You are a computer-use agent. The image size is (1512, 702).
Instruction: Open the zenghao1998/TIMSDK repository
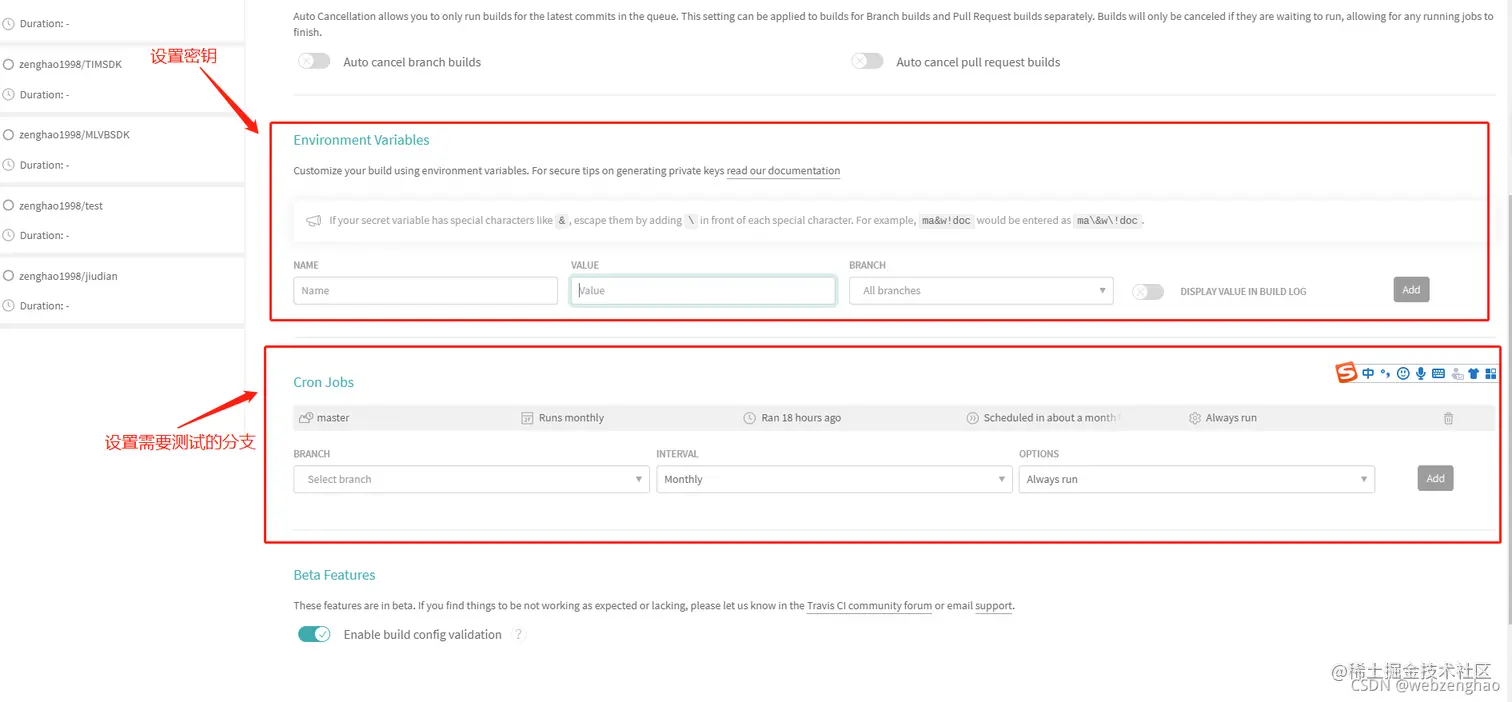[x=70, y=64]
